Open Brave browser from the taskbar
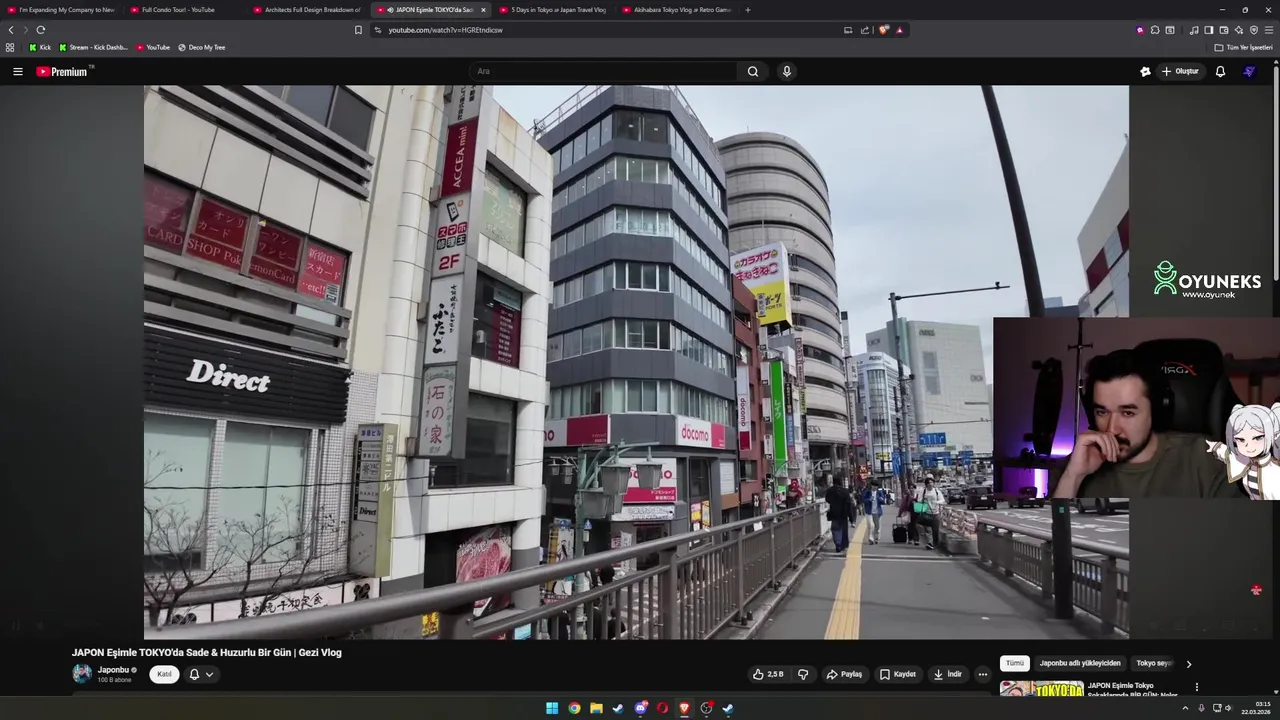Viewport: 1280px width, 720px height. coord(684,708)
